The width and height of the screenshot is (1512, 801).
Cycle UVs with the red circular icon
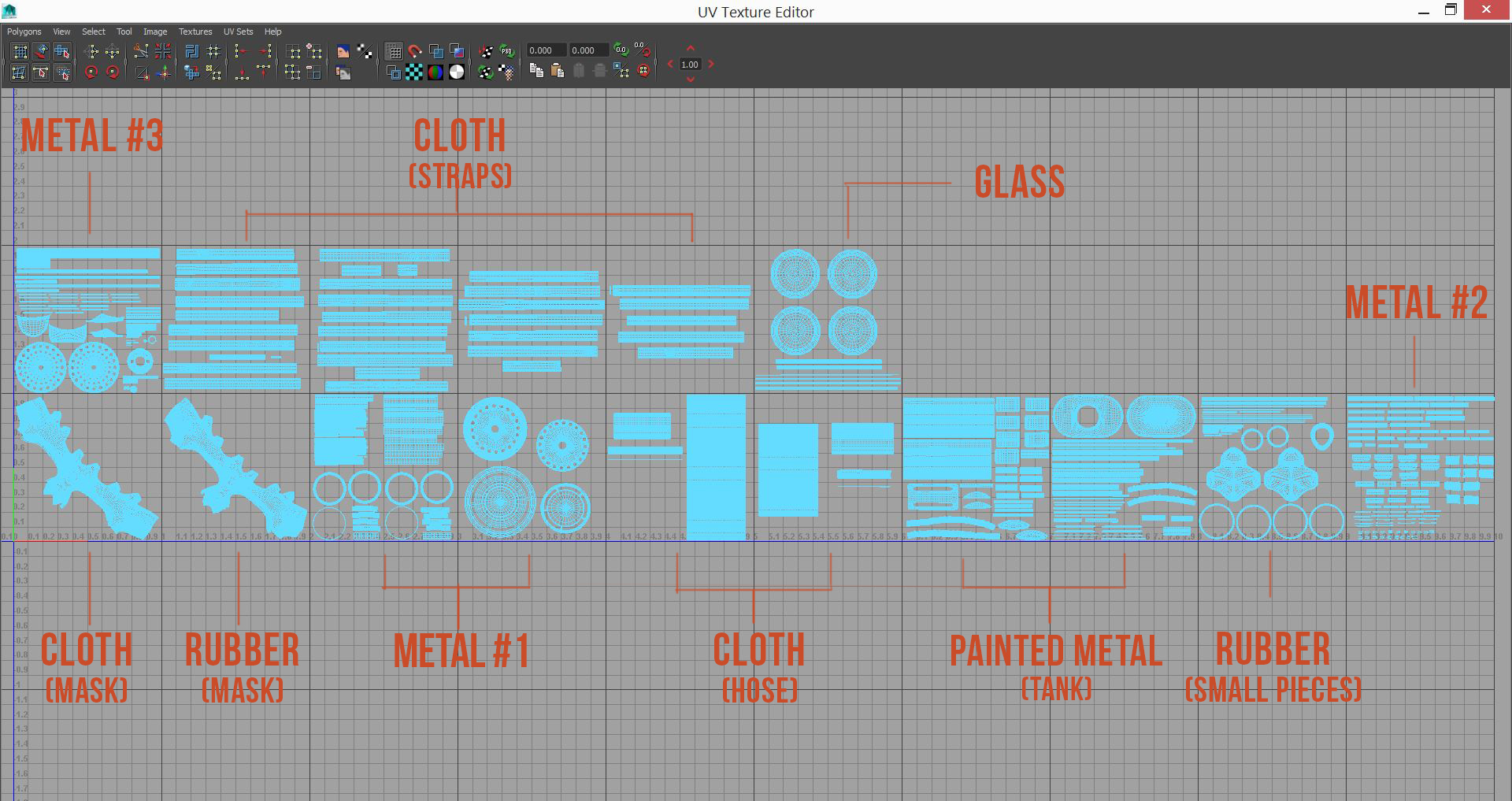click(x=643, y=71)
